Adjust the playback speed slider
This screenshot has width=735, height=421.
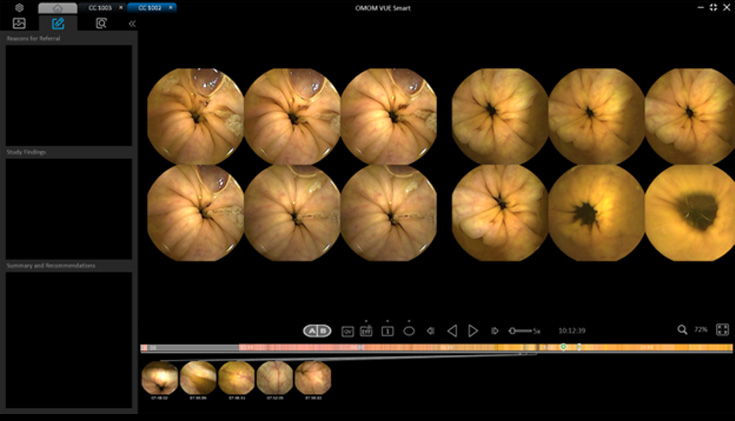coord(520,330)
